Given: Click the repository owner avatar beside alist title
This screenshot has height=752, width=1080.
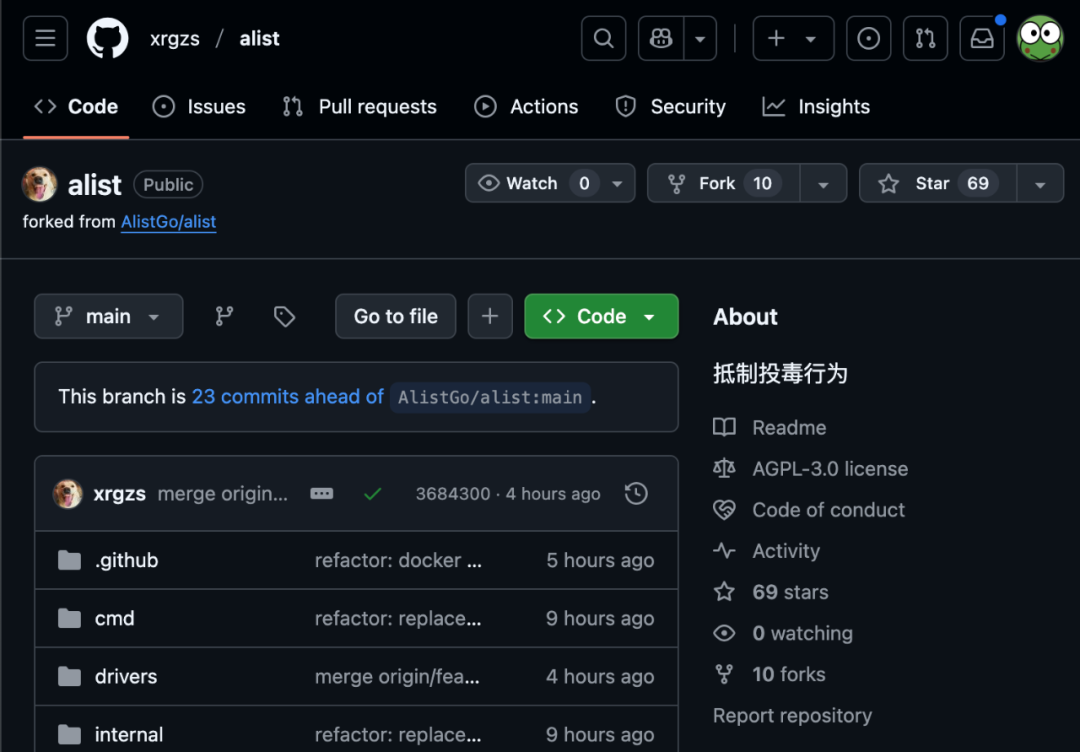Looking at the screenshot, I should click(39, 185).
